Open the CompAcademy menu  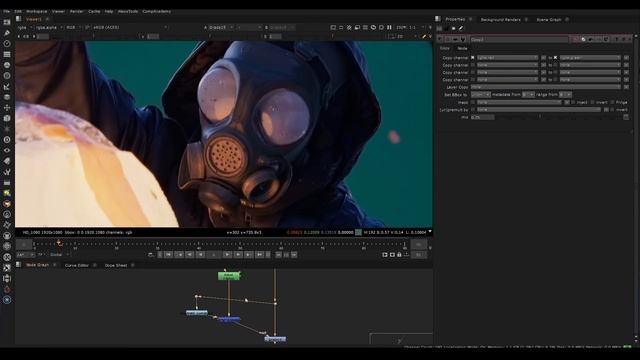tap(157, 11)
